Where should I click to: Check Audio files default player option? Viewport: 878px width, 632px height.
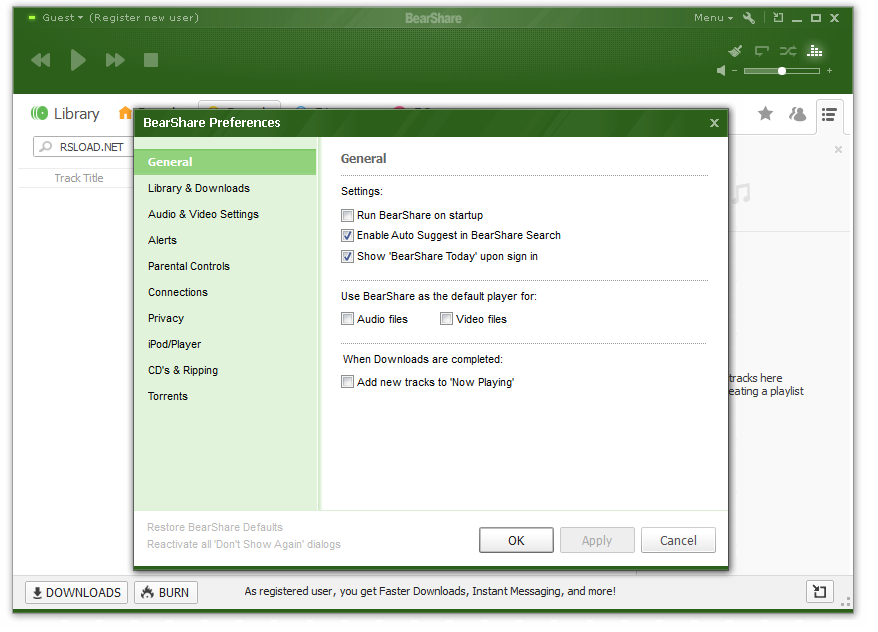pyautogui.click(x=347, y=319)
